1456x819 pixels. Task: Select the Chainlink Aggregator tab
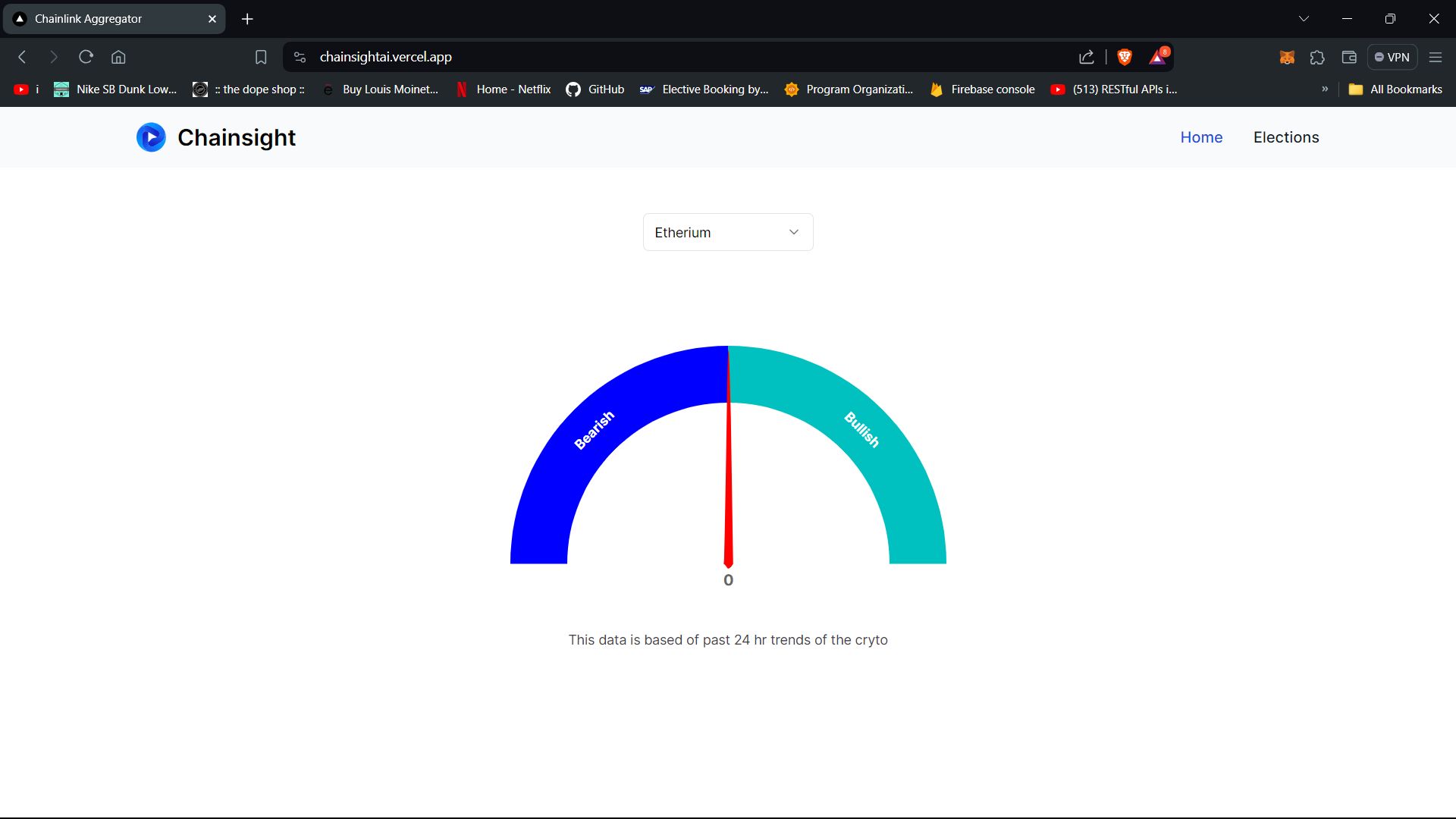(114, 19)
